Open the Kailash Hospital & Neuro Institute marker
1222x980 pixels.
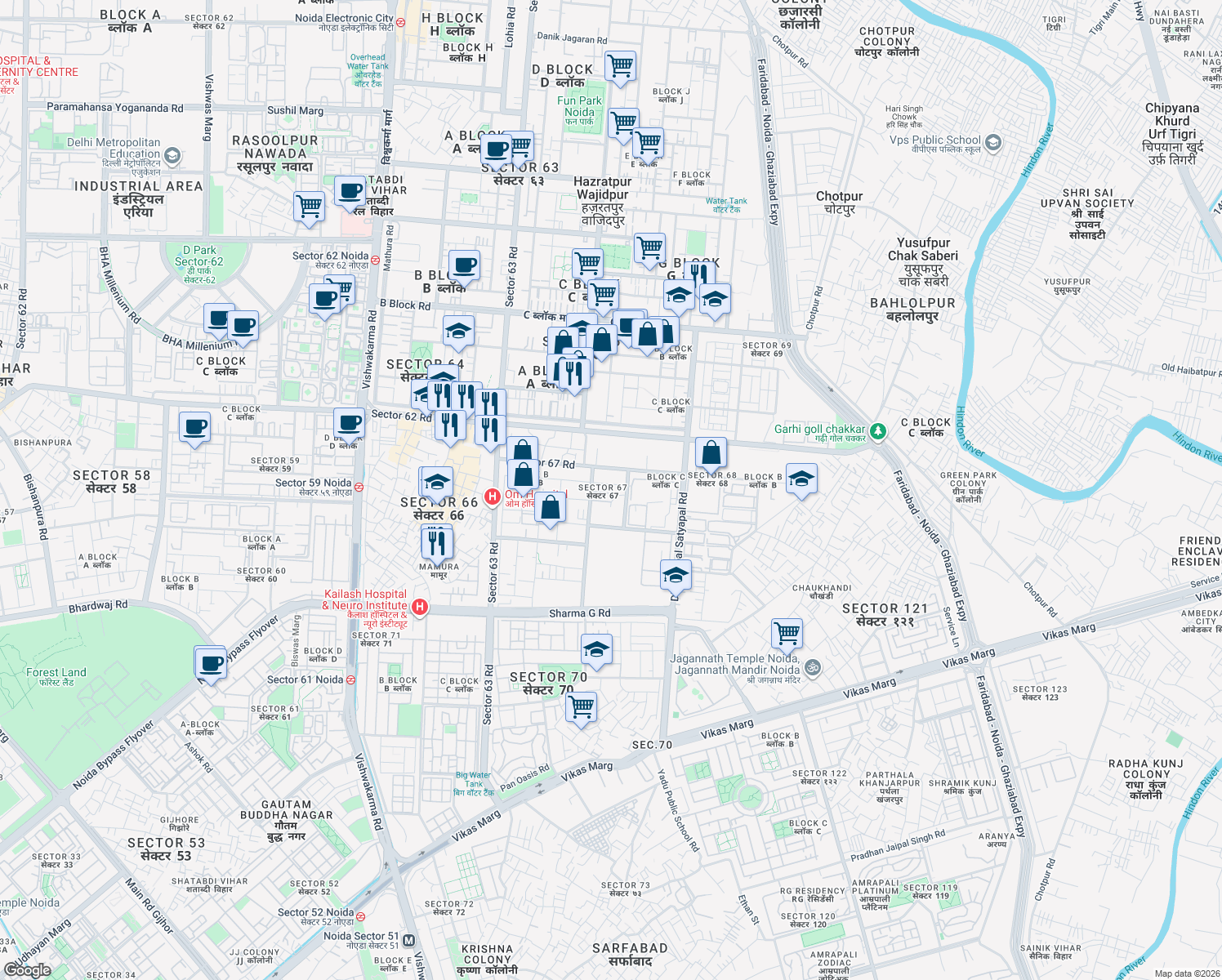point(421,606)
